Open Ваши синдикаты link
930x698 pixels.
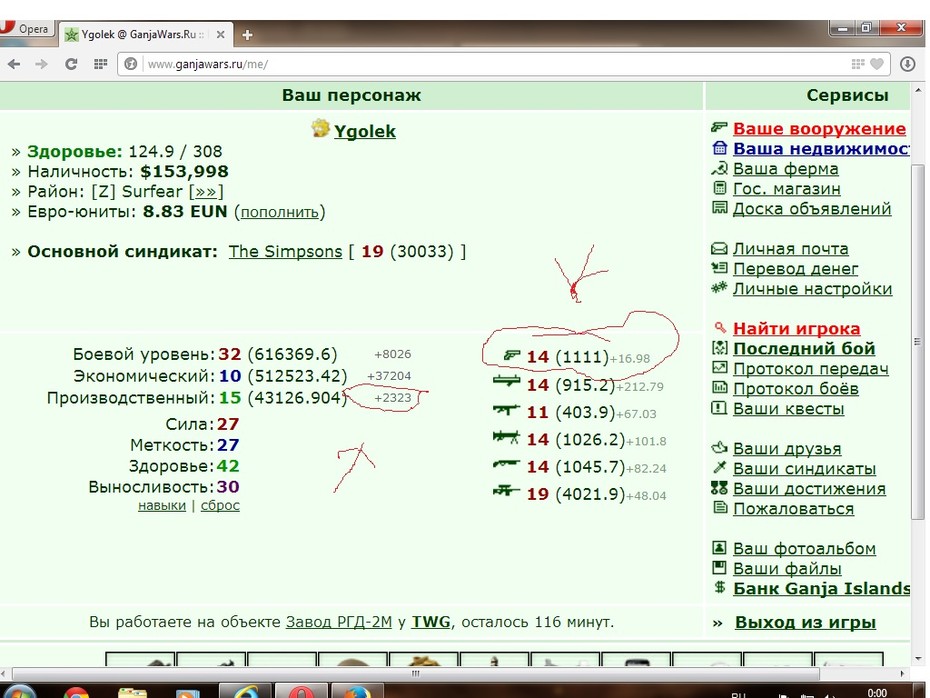804,468
